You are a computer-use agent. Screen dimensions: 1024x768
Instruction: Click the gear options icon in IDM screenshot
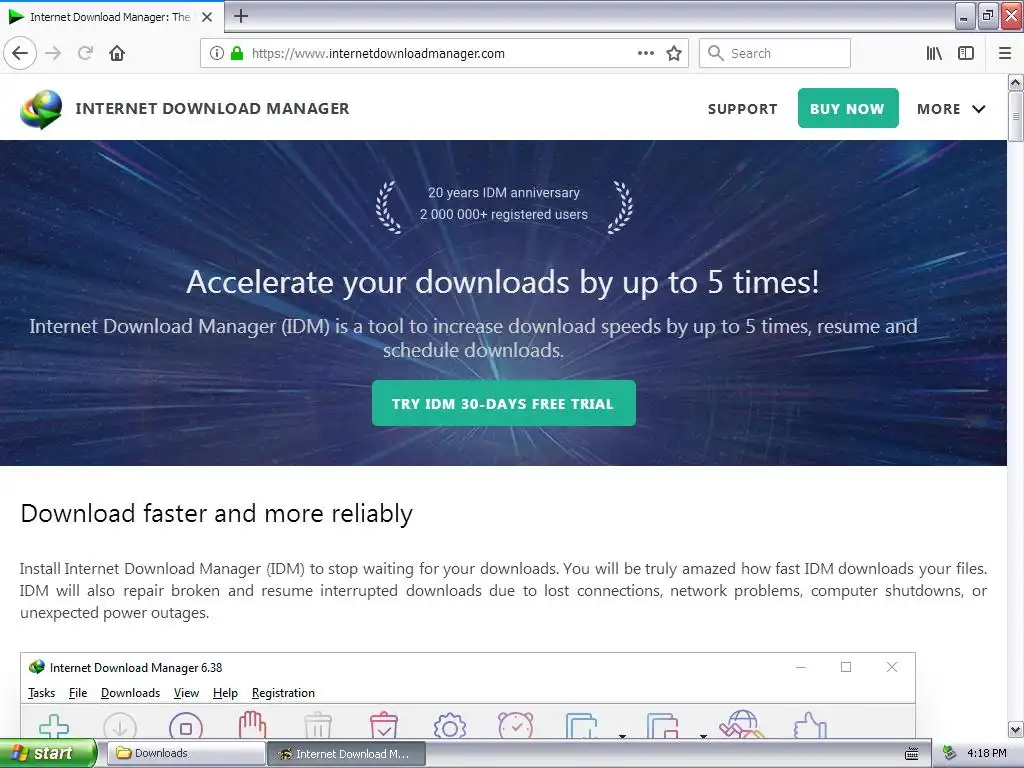[x=450, y=726]
